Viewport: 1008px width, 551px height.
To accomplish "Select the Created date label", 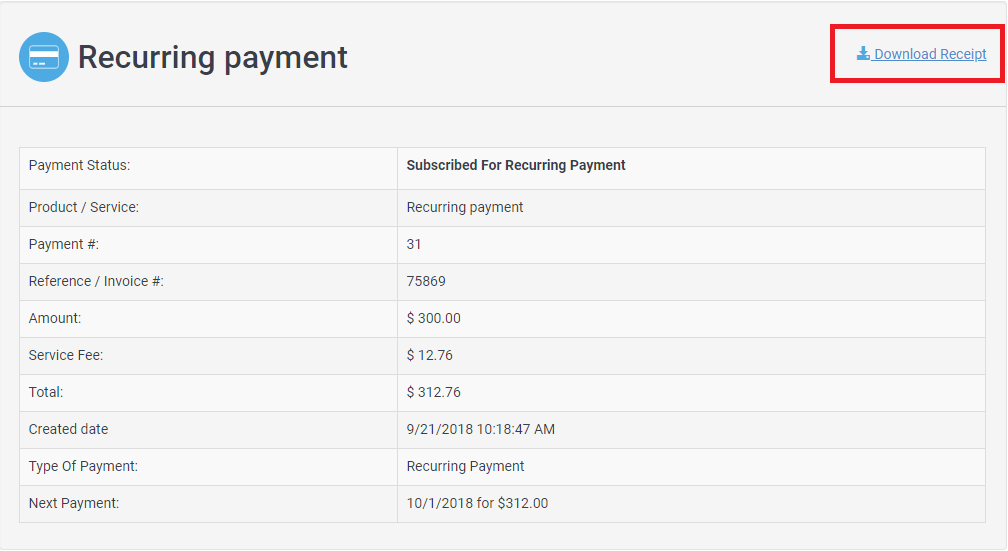I will 68,429.
